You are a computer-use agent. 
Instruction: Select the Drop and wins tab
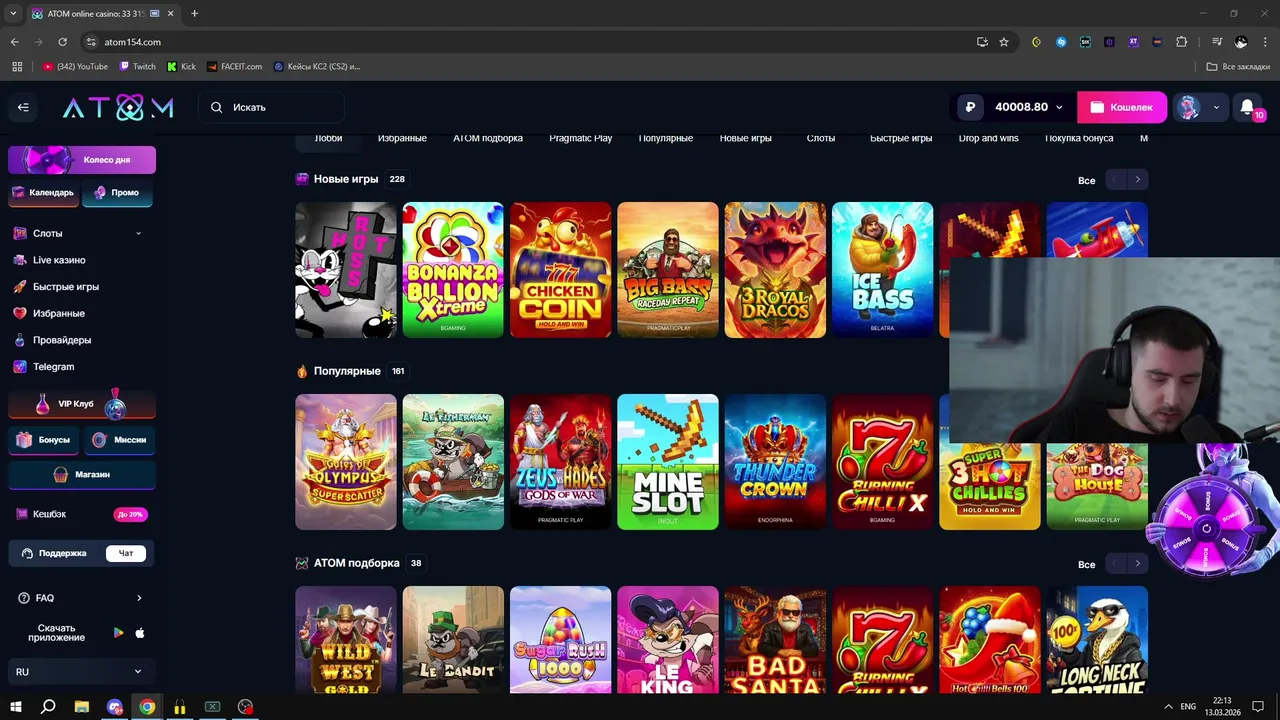(988, 138)
